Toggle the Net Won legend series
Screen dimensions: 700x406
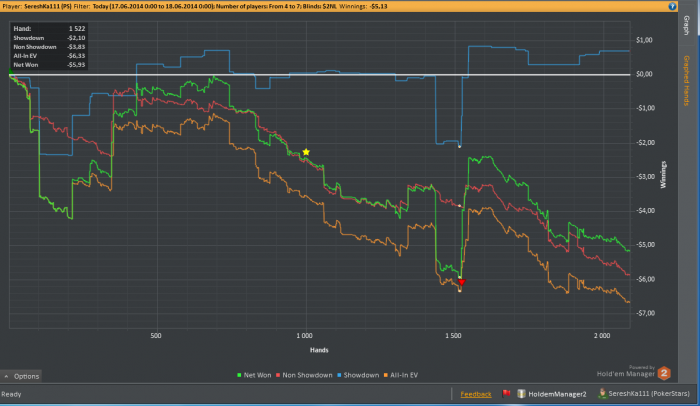(x=254, y=375)
